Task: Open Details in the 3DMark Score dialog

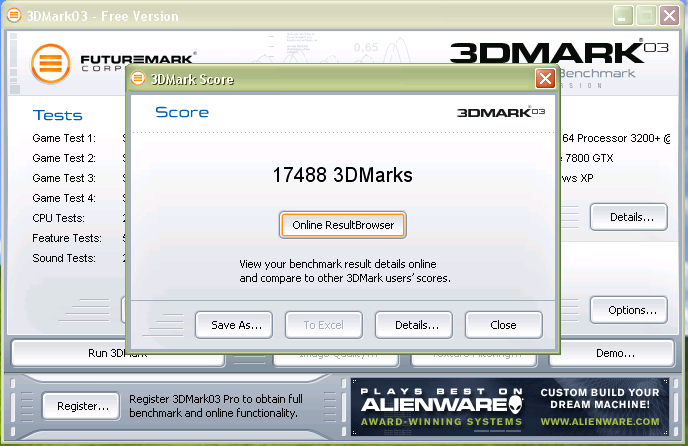Action: [414, 325]
